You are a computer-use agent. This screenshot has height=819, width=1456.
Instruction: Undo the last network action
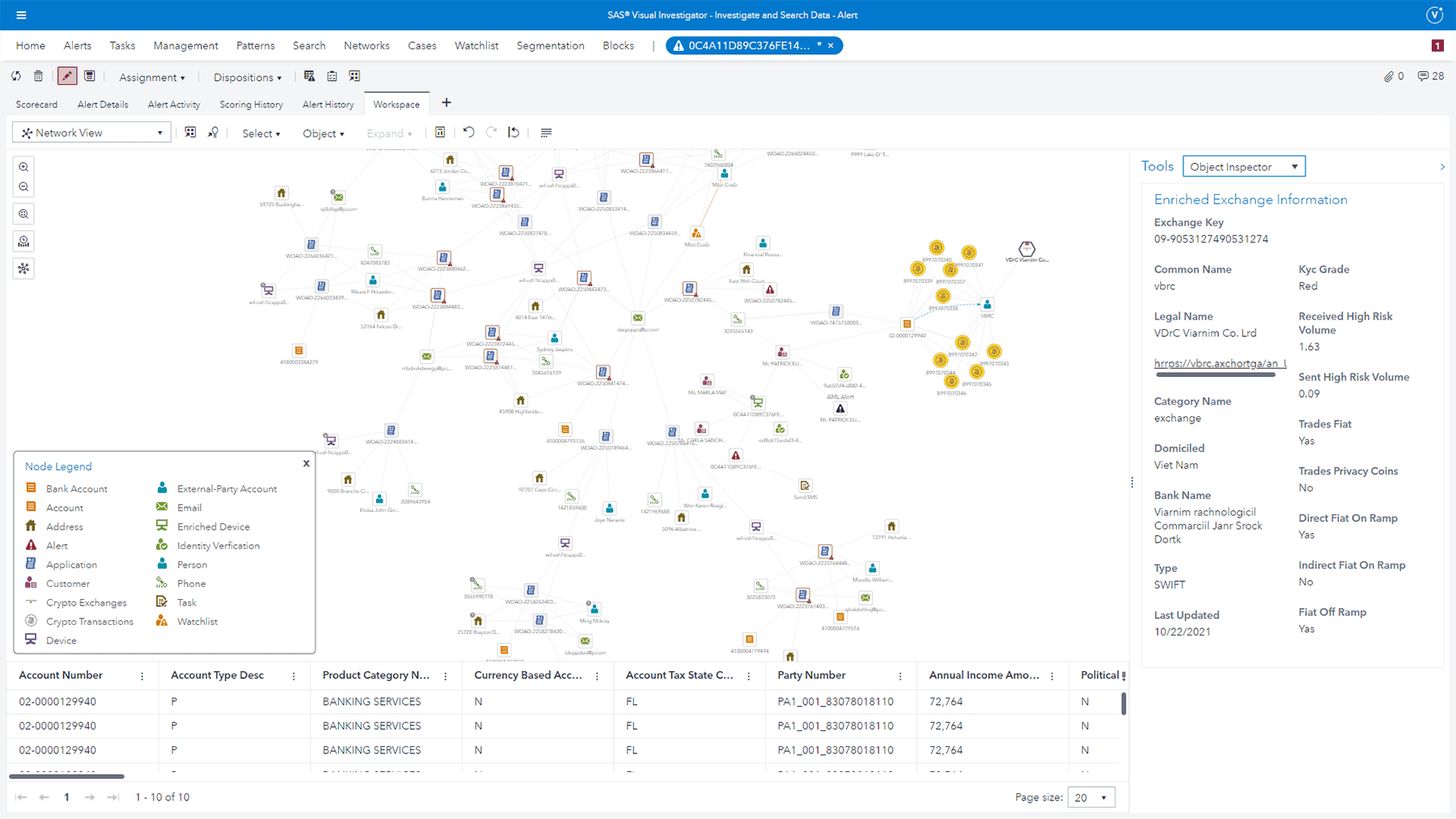point(468,133)
